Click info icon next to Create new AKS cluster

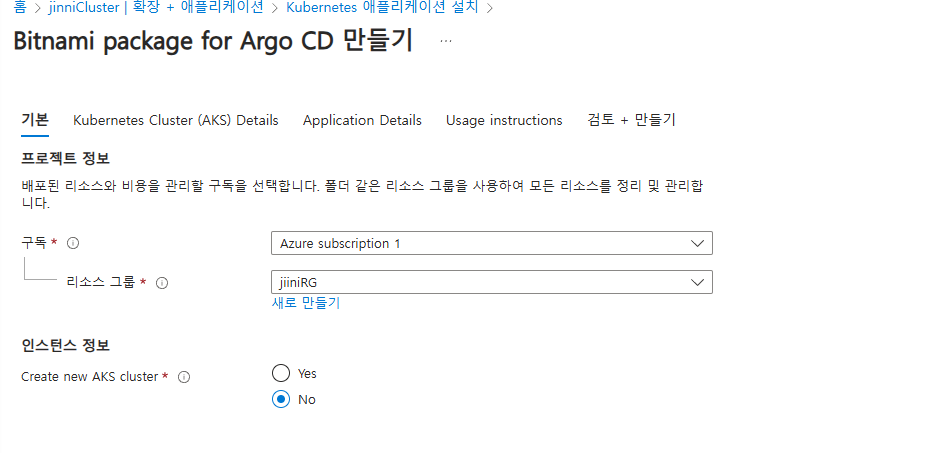184,377
